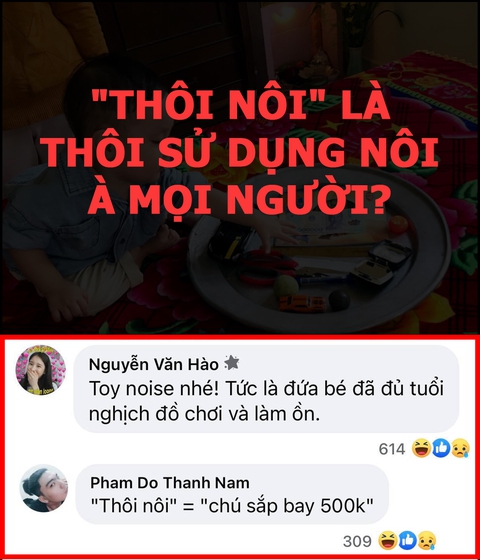Open Nguyễn Văn Hào's profile picture
The height and width of the screenshot is (560, 480).
click(40, 370)
